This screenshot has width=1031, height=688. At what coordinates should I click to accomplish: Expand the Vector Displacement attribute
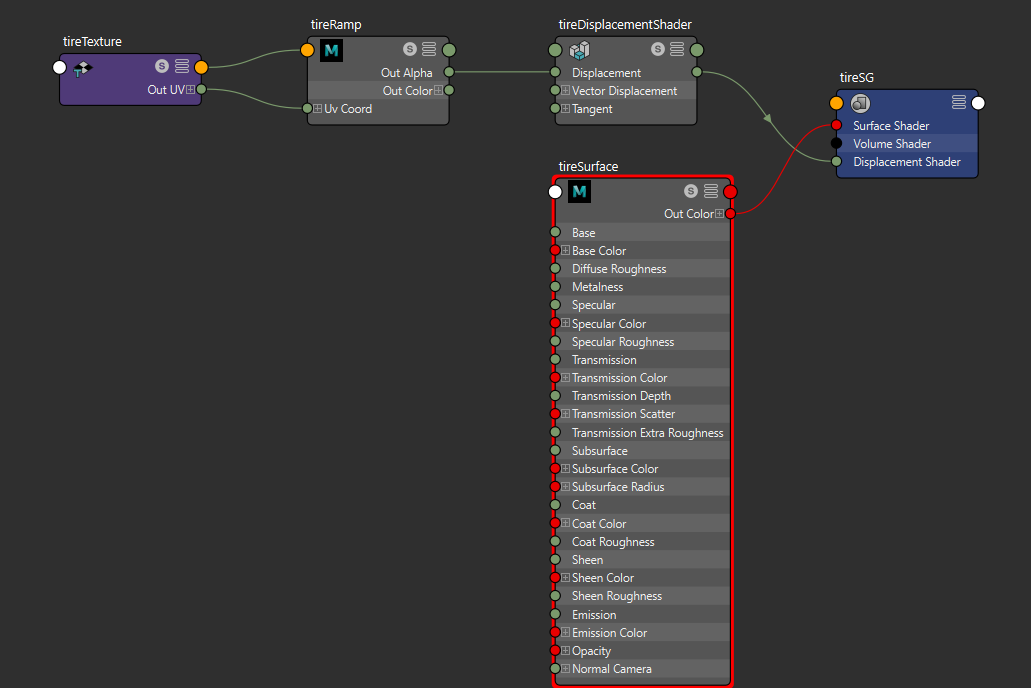click(x=566, y=91)
